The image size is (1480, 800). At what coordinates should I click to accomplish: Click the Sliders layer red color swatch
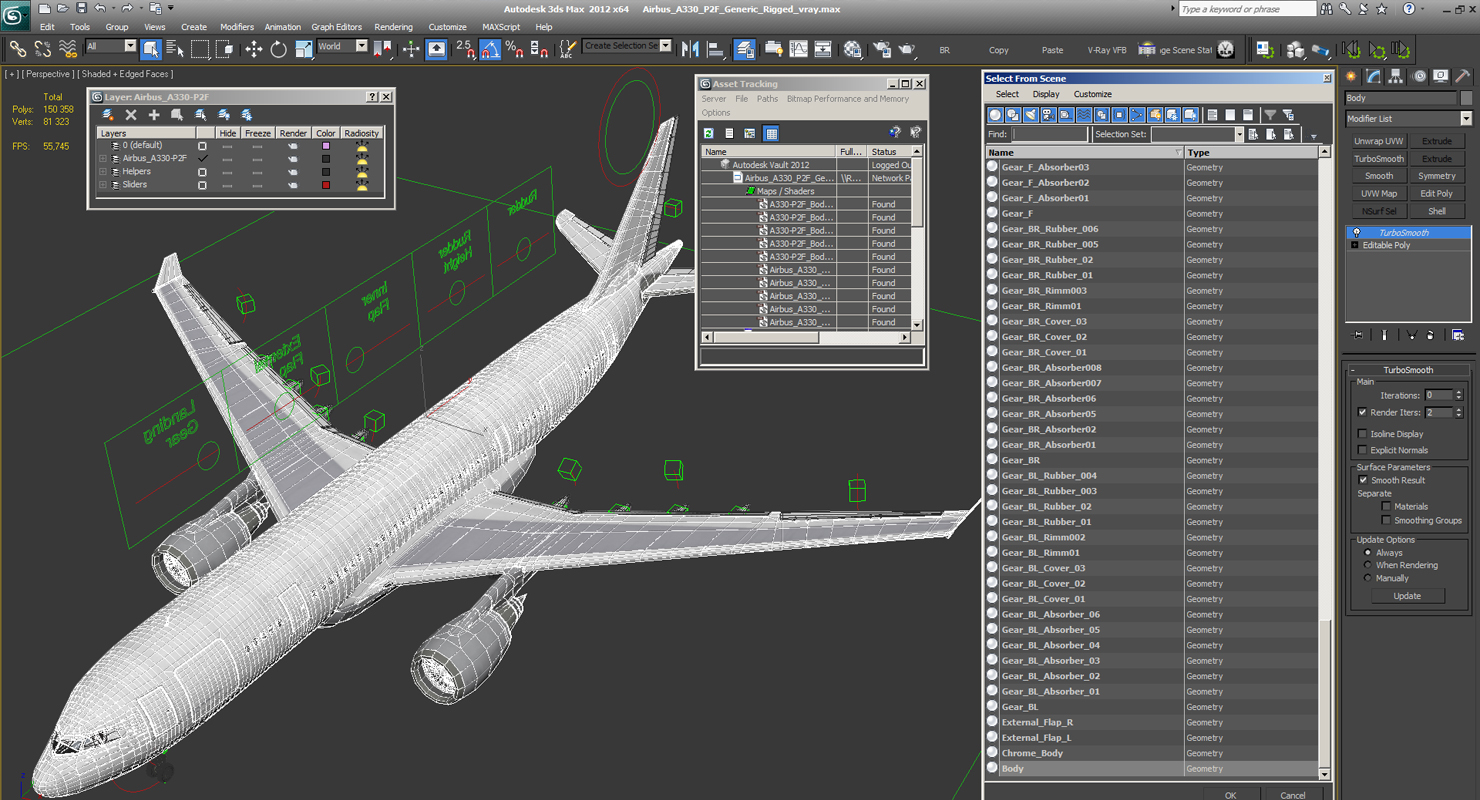tap(326, 185)
